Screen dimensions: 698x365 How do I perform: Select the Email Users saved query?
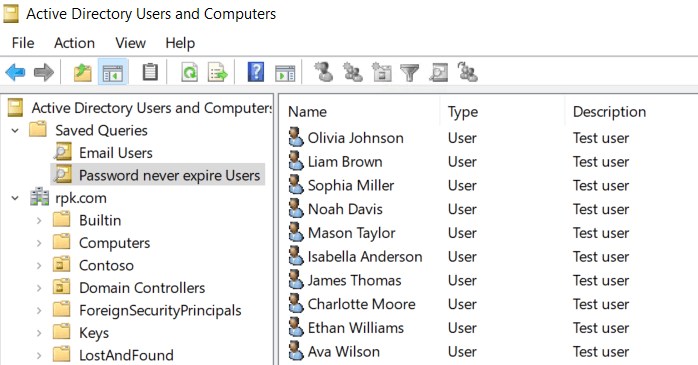[x=116, y=153]
